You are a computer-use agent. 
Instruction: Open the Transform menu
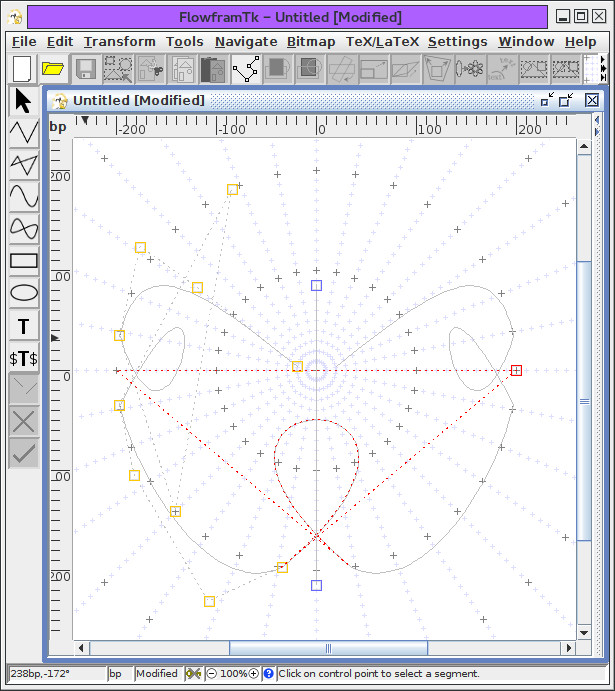(119, 41)
